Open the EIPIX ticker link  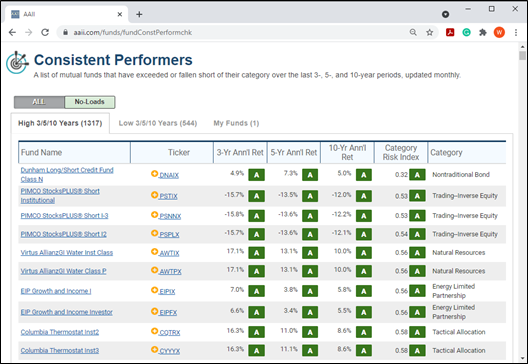pos(167,292)
